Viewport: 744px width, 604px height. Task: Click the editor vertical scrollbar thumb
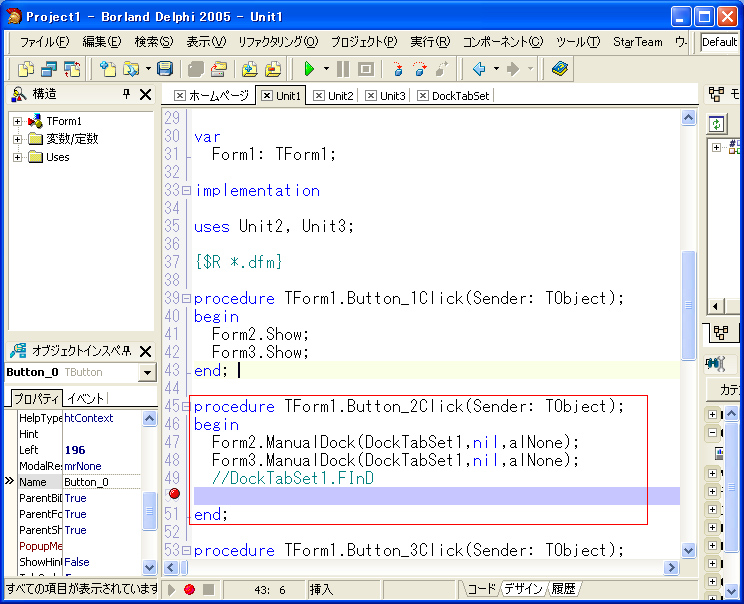click(688, 306)
